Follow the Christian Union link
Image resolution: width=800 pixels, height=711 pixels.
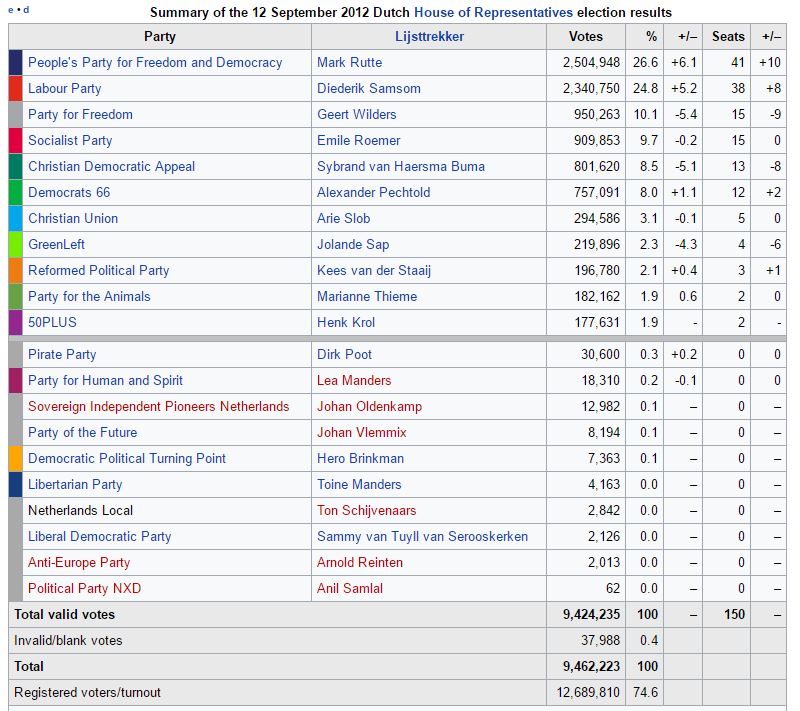73,219
